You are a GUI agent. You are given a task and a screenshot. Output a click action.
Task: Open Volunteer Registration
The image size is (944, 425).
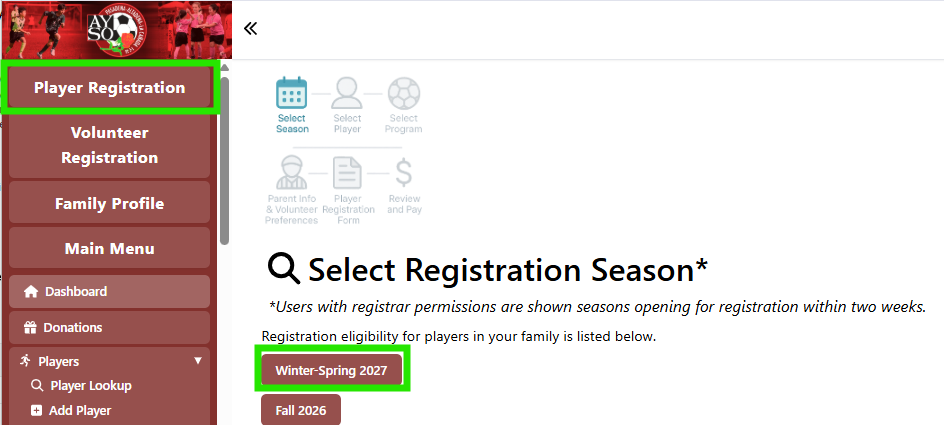tap(110, 145)
